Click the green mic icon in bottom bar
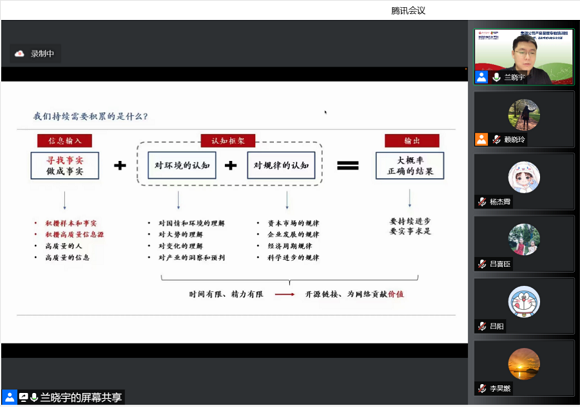 point(34,398)
